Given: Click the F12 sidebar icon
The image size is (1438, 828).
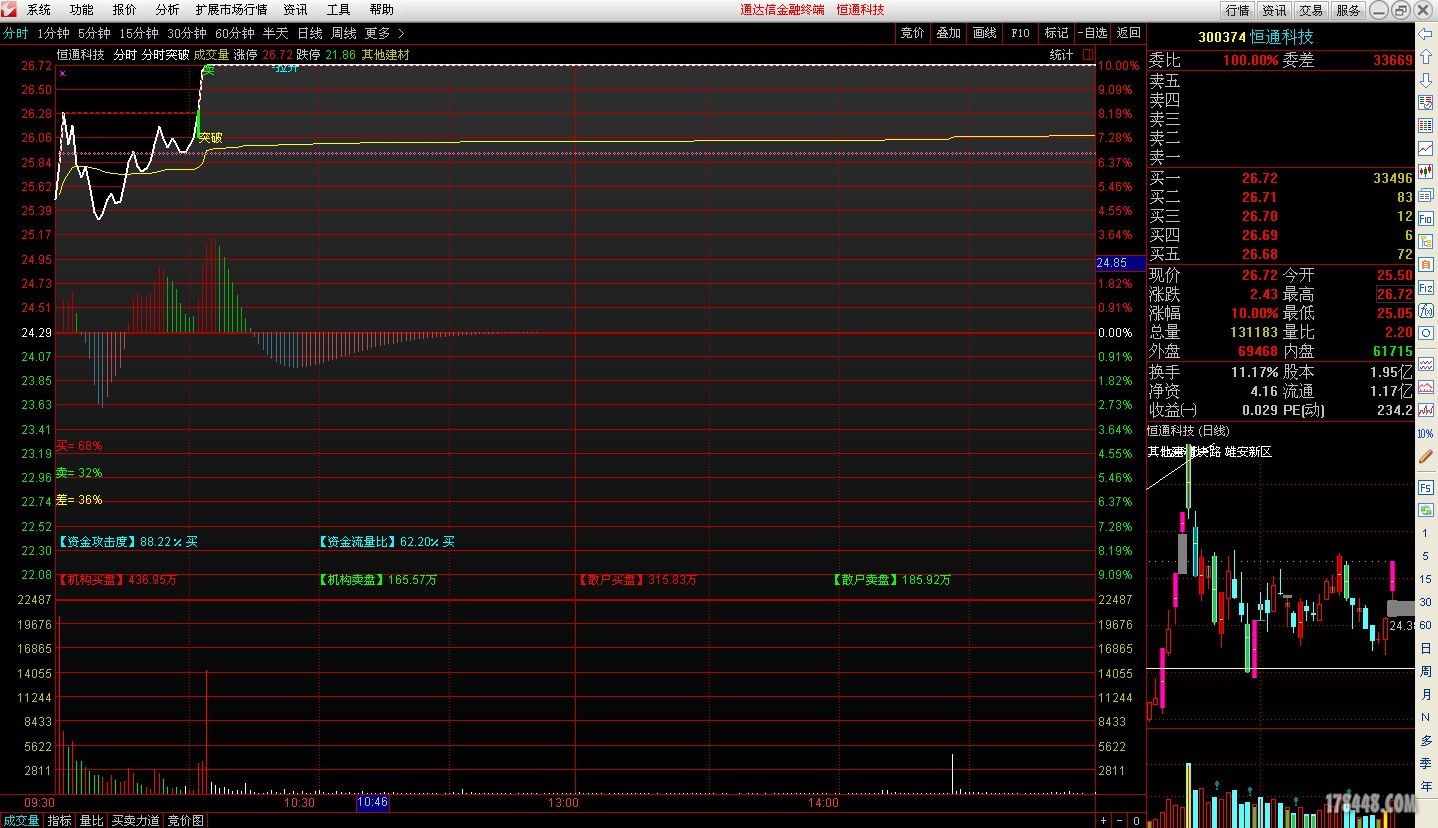Looking at the screenshot, I should click(1425, 287).
